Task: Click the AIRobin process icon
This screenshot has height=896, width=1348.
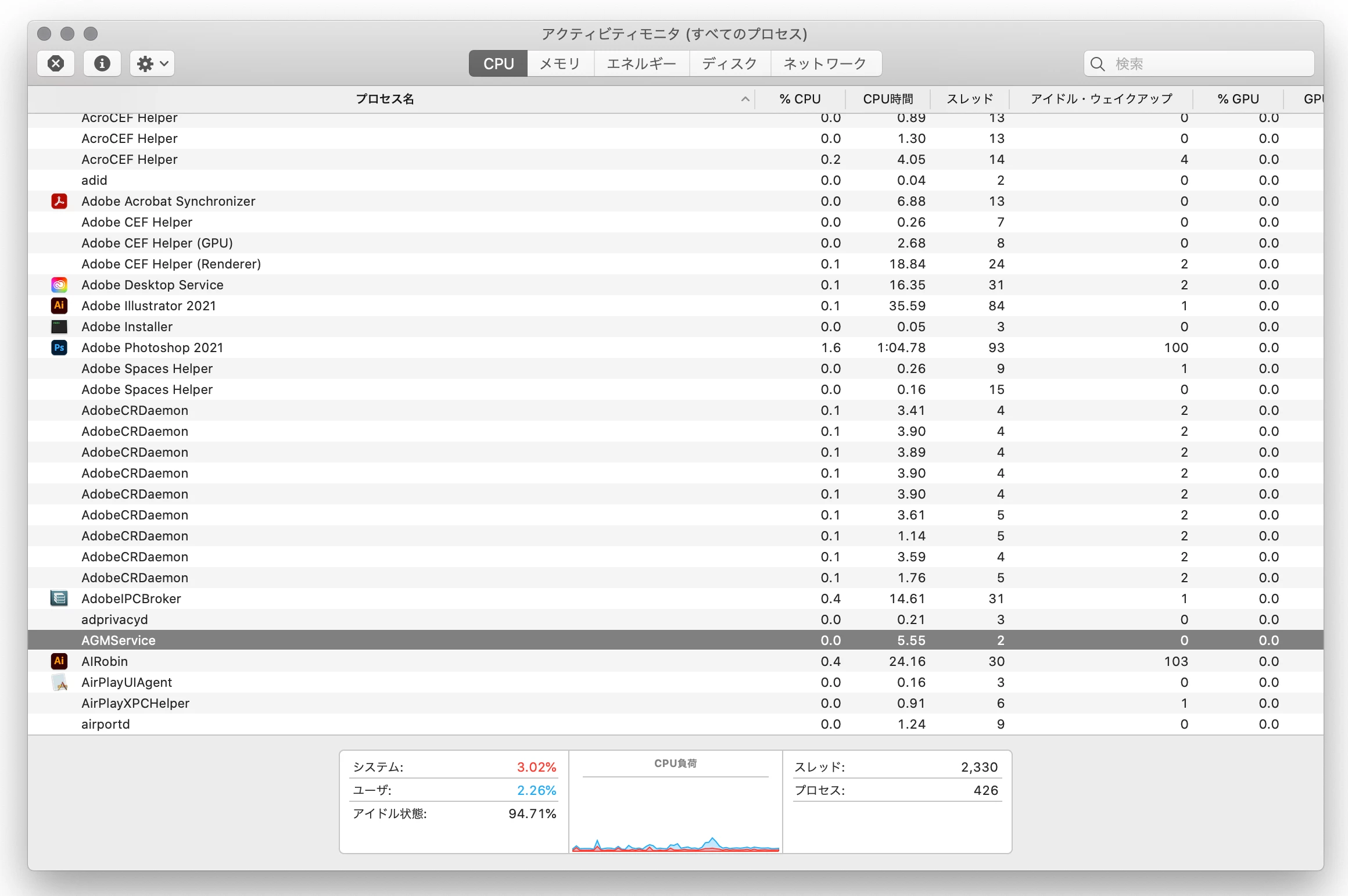Action: click(59, 661)
